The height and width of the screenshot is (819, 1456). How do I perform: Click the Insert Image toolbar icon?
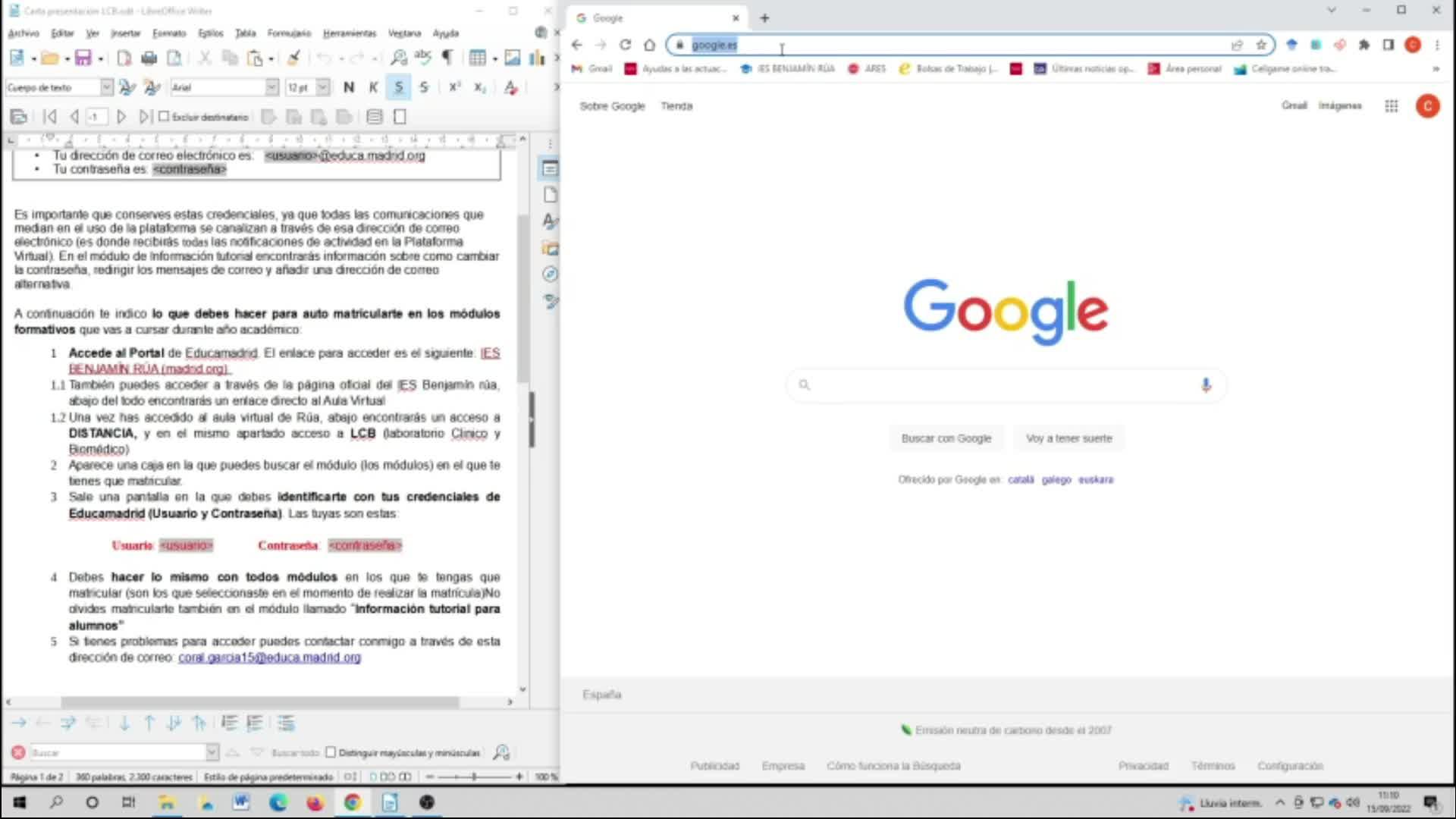[x=513, y=58]
